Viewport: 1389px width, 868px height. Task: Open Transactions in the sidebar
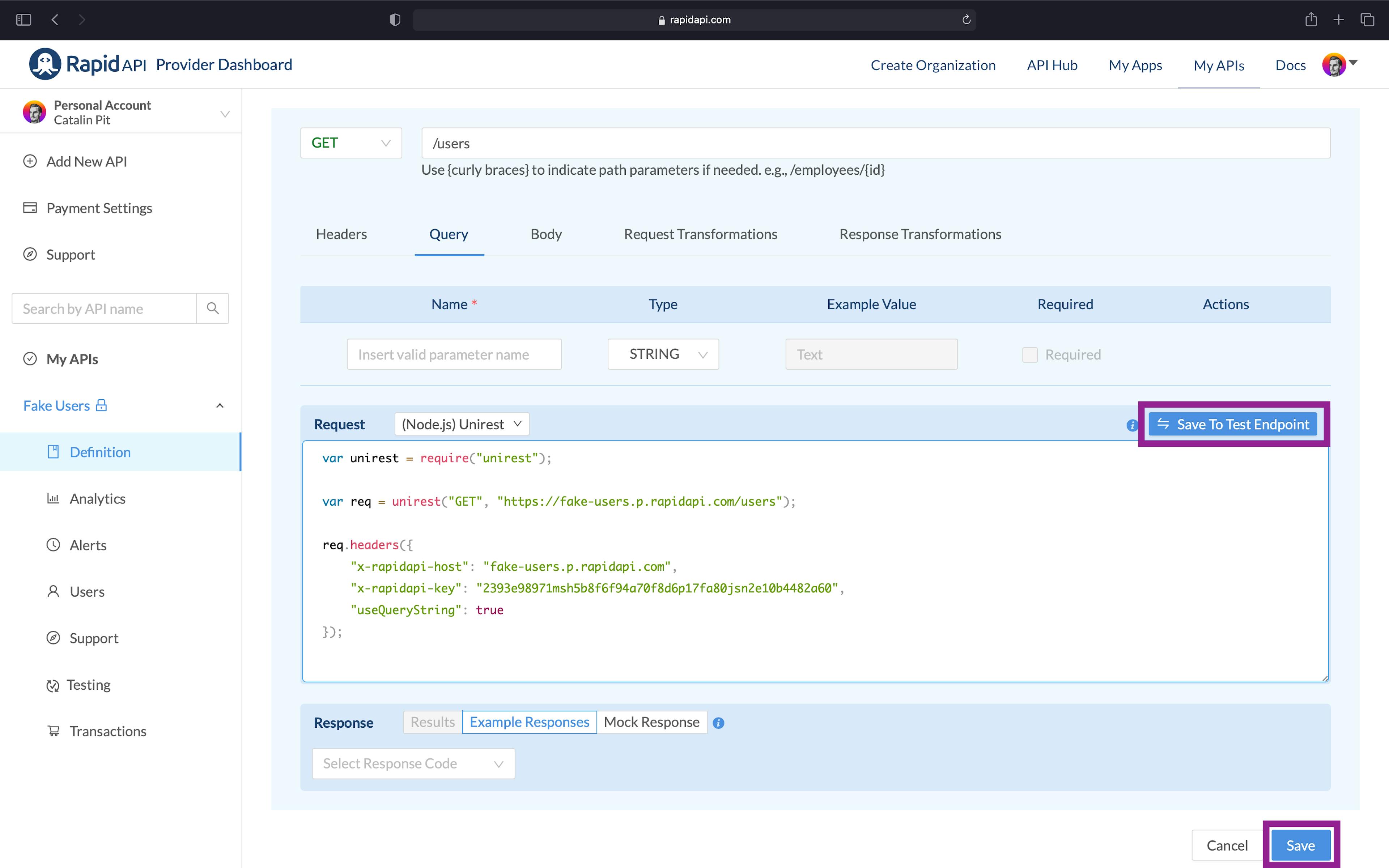(108, 731)
